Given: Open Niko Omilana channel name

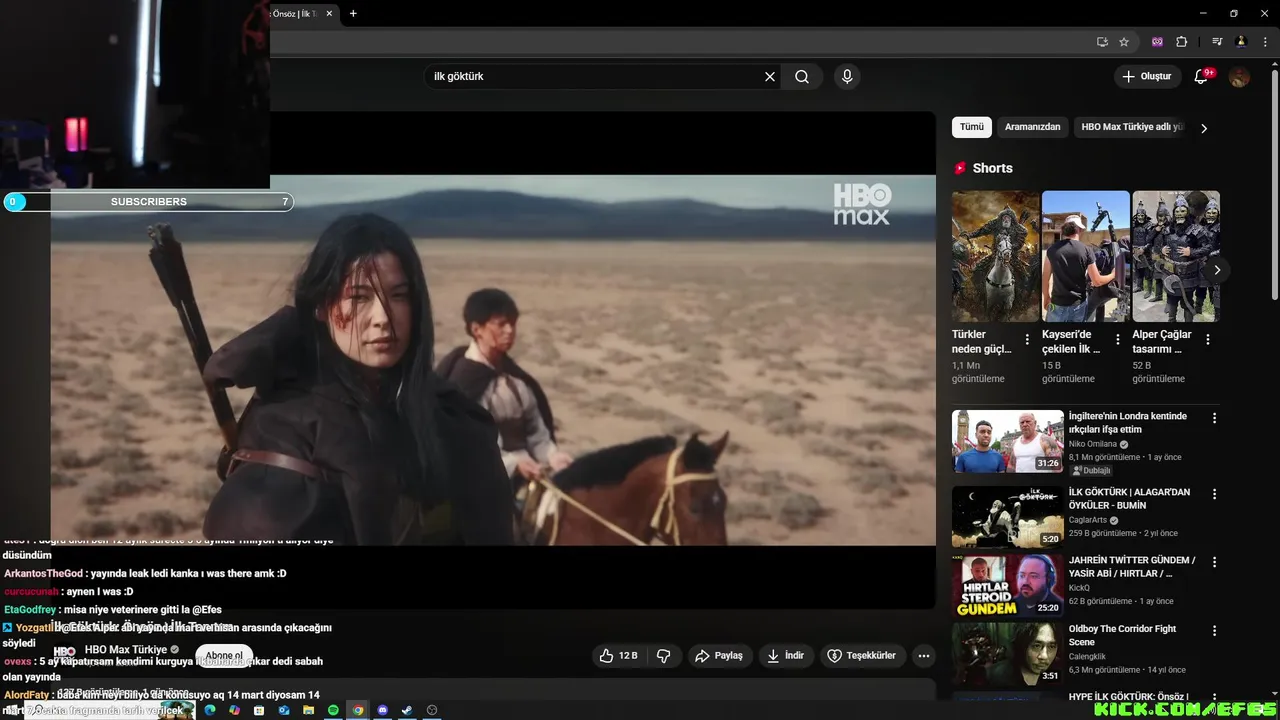Looking at the screenshot, I should tap(1092, 444).
